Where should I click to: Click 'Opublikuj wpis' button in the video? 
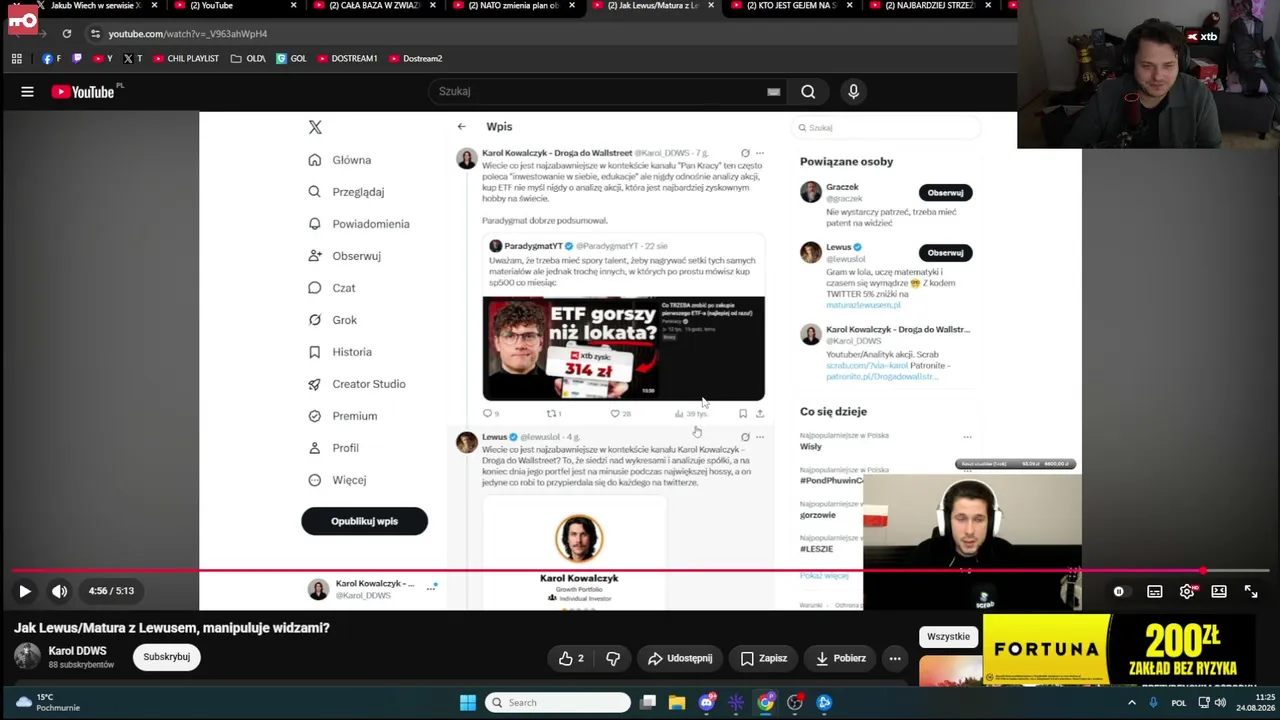coord(364,521)
